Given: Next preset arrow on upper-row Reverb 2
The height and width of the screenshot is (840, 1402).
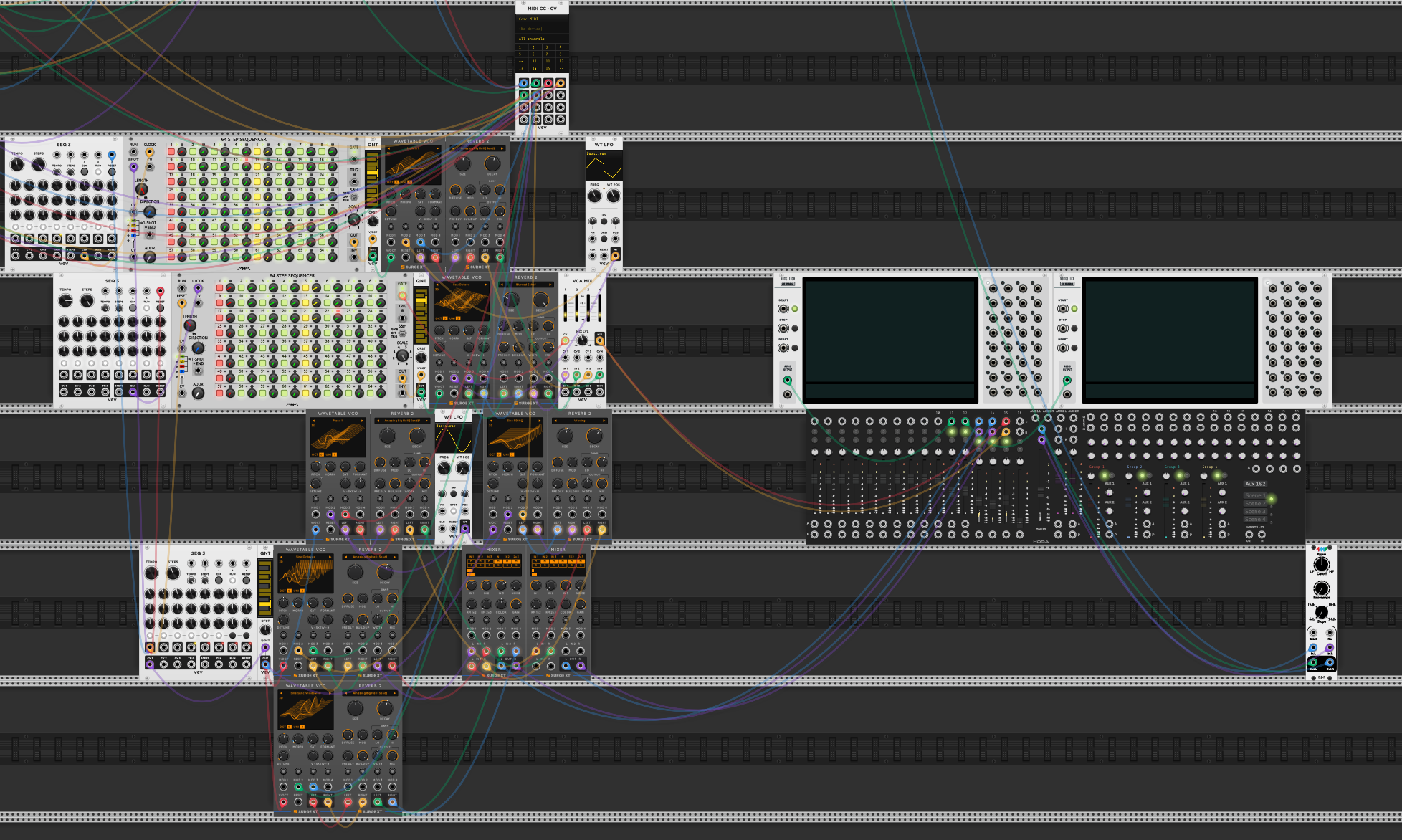Looking at the screenshot, I should (502, 148).
